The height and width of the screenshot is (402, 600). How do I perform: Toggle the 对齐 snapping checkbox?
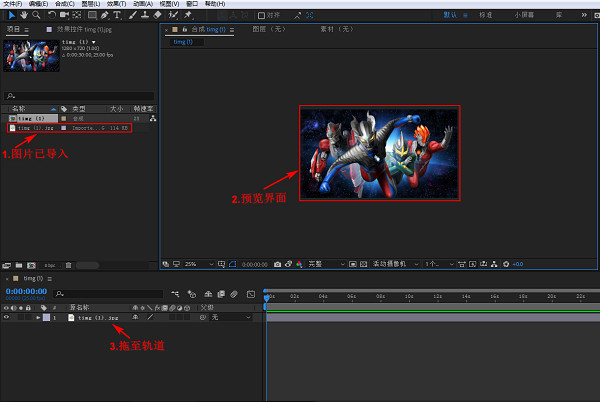point(262,15)
